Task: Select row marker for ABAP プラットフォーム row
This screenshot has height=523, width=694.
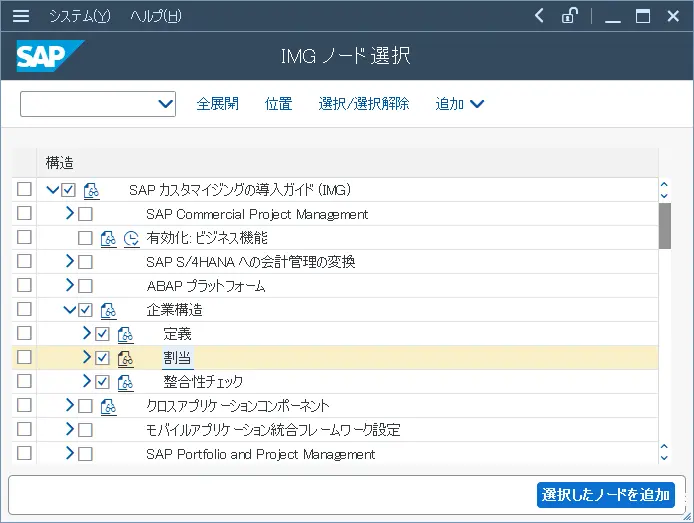Action: pyautogui.click(x=24, y=285)
